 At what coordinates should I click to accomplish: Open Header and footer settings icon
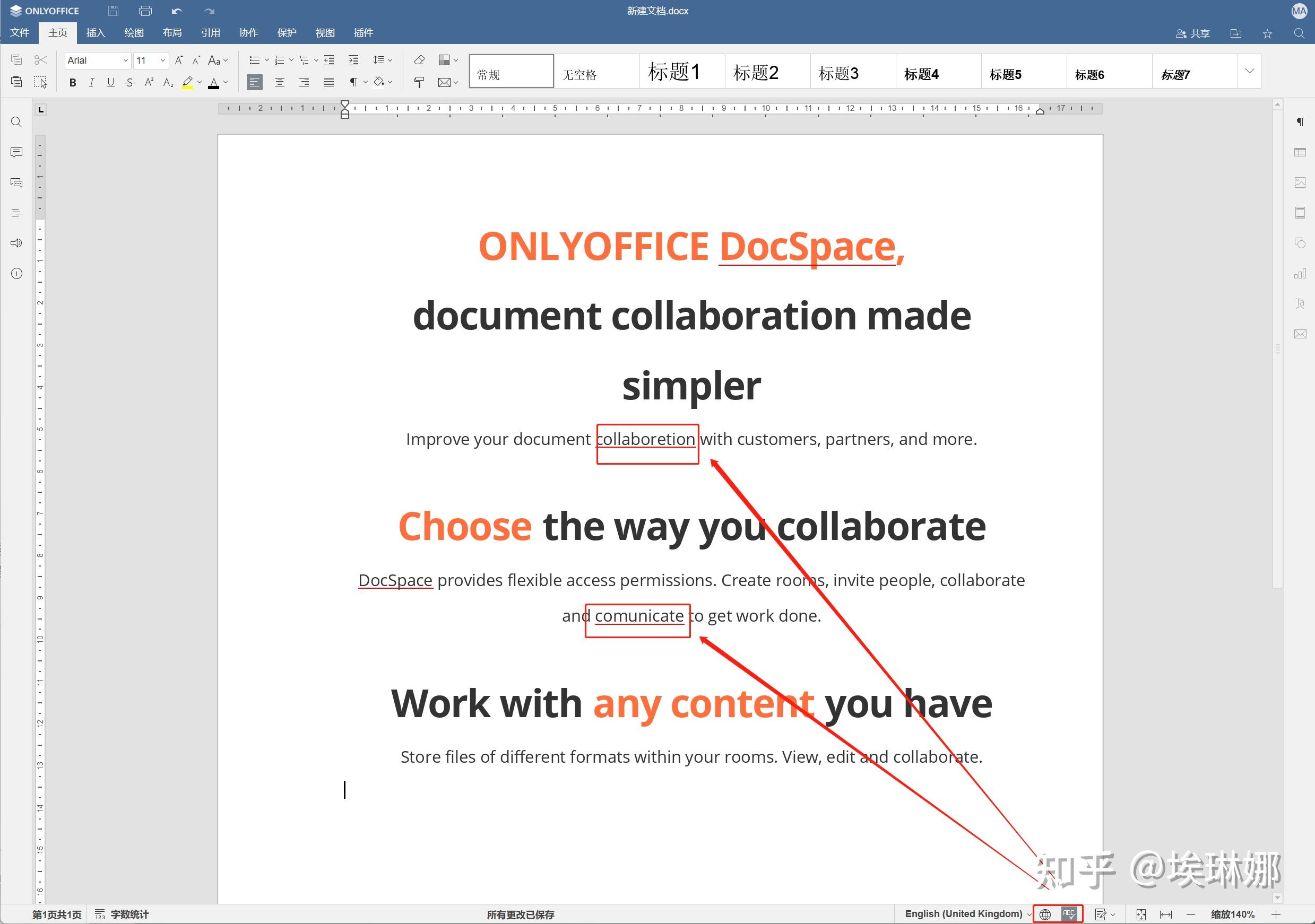1300,213
